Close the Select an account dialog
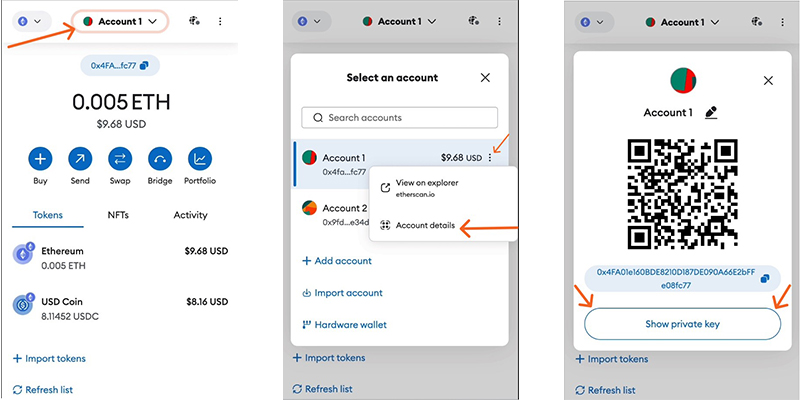 pos(485,78)
